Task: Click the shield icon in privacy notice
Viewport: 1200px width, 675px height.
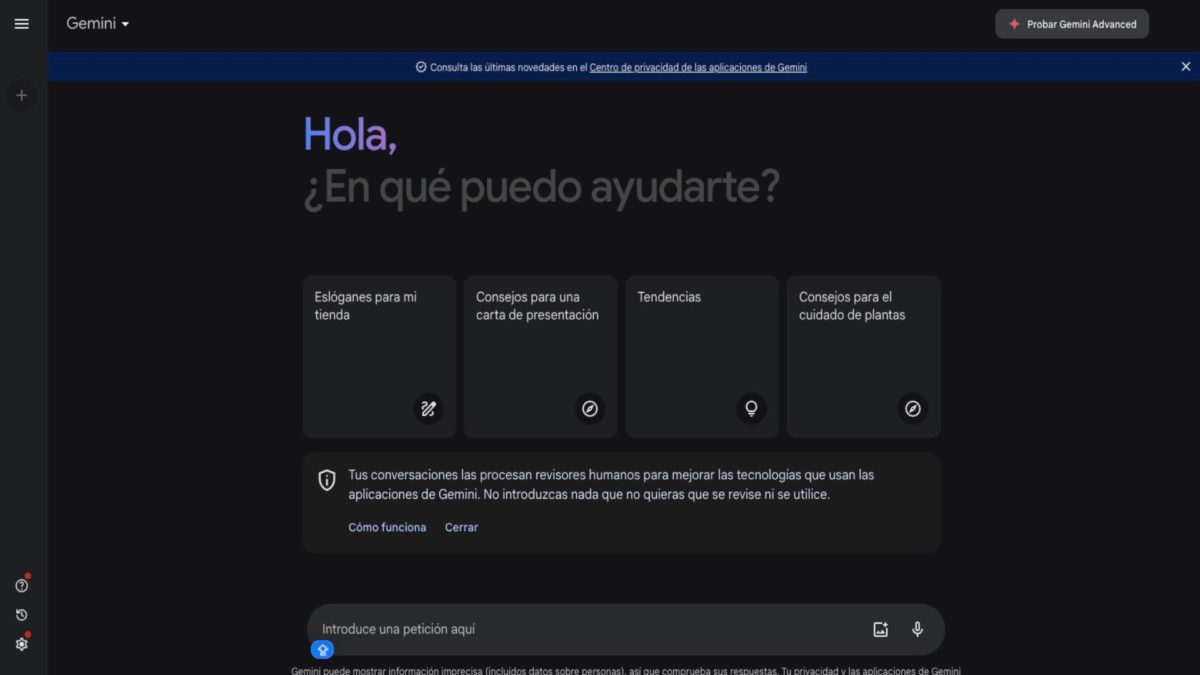Action: [327, 480]
